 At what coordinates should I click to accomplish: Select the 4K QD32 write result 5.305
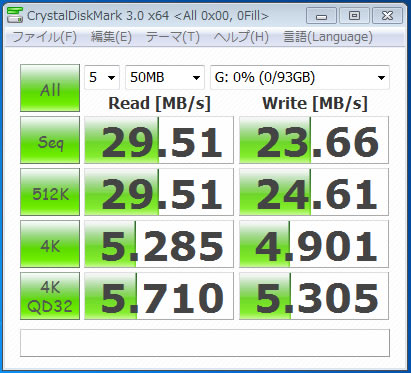pos(314,296)
